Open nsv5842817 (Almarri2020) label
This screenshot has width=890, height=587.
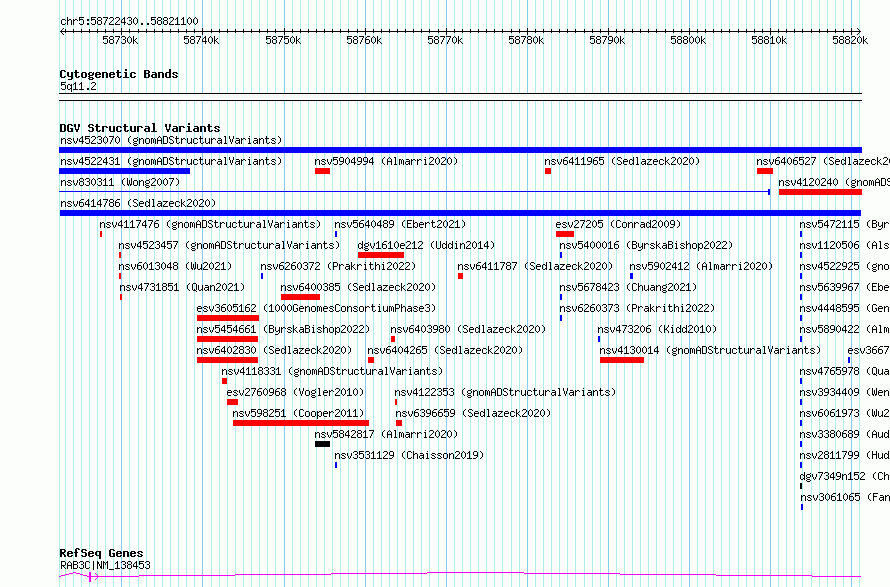tap(386, 434)
